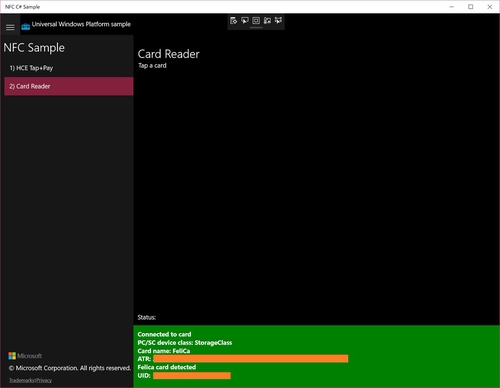500x388 pixels.
Task: Click the 'Card name: FeliCa' line
Action: tap(164, 351)
